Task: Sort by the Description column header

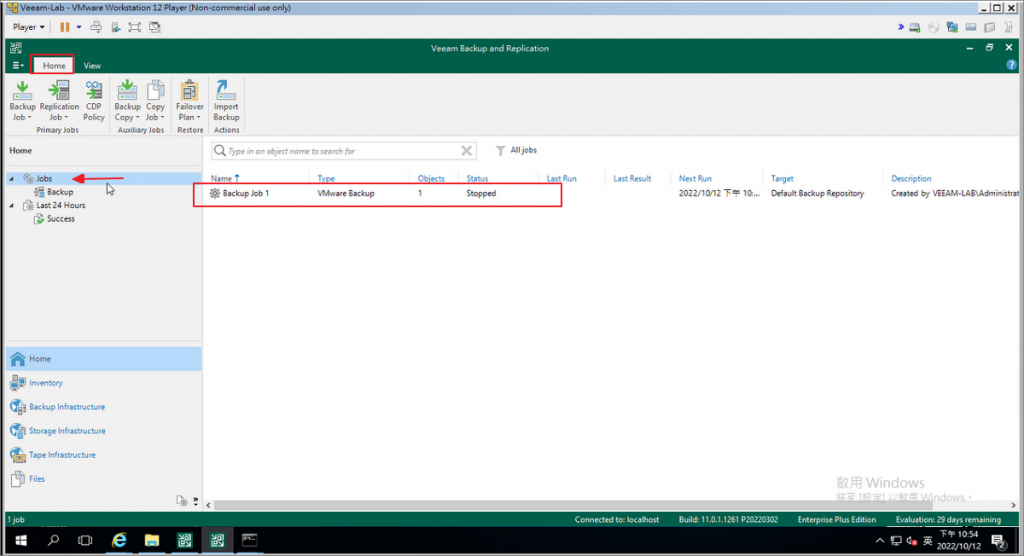Action: coord(911,178)
